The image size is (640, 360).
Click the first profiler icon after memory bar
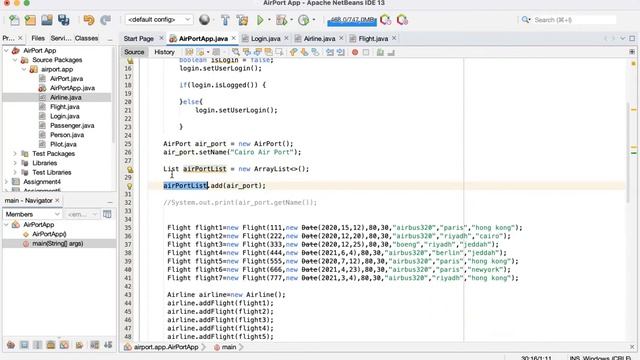click(385, 20)
